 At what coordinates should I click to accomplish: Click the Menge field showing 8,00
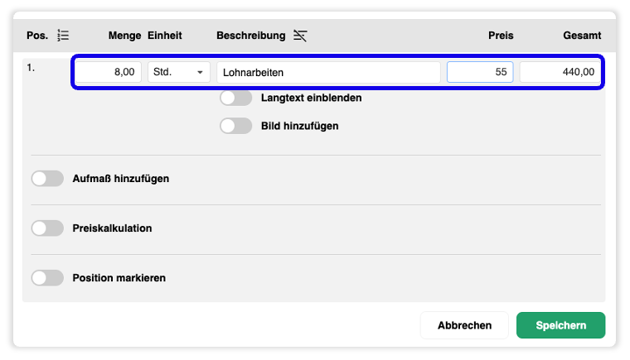tap(108, 72)
